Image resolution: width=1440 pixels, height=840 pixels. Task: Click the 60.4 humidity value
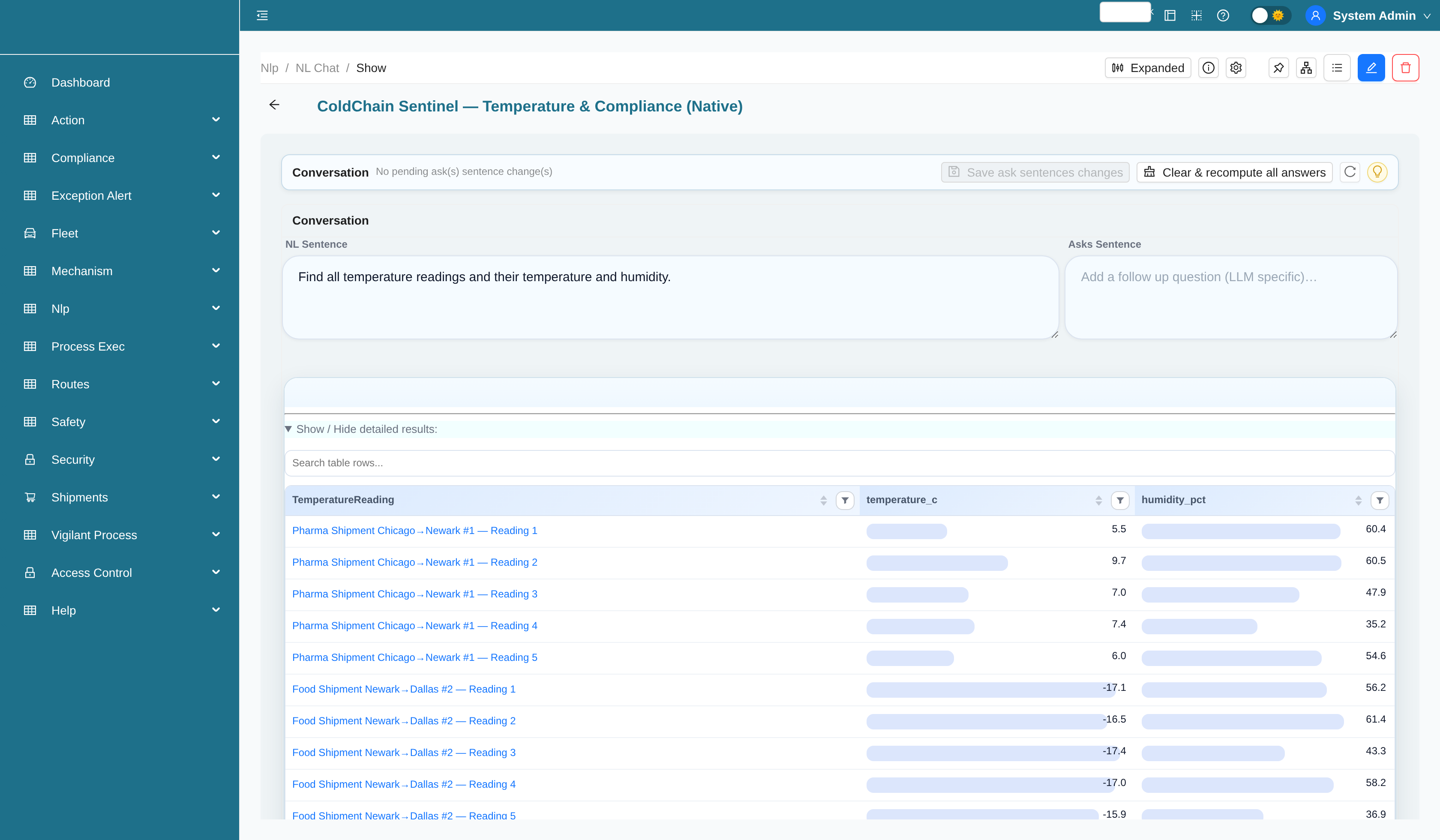1375,529
